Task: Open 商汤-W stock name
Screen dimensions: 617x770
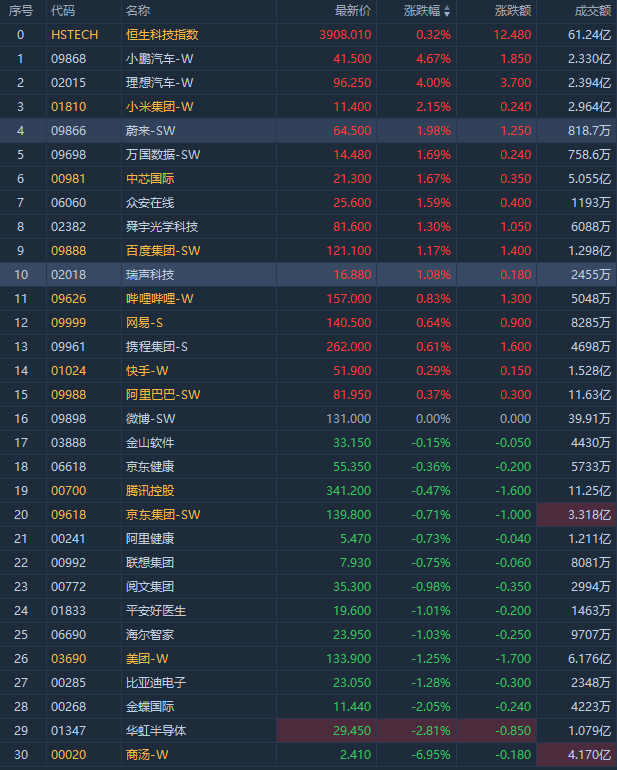Action: (147, 755)
